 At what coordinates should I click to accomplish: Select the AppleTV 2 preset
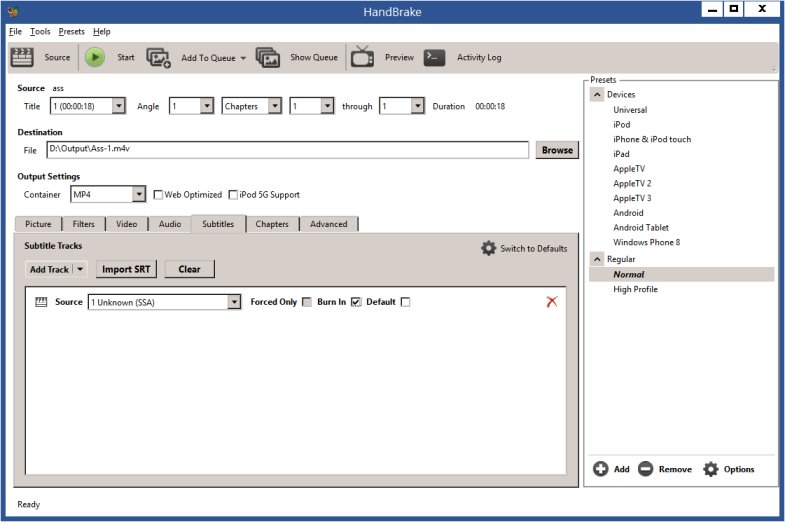pyautogui.click(x=632, y=183)
